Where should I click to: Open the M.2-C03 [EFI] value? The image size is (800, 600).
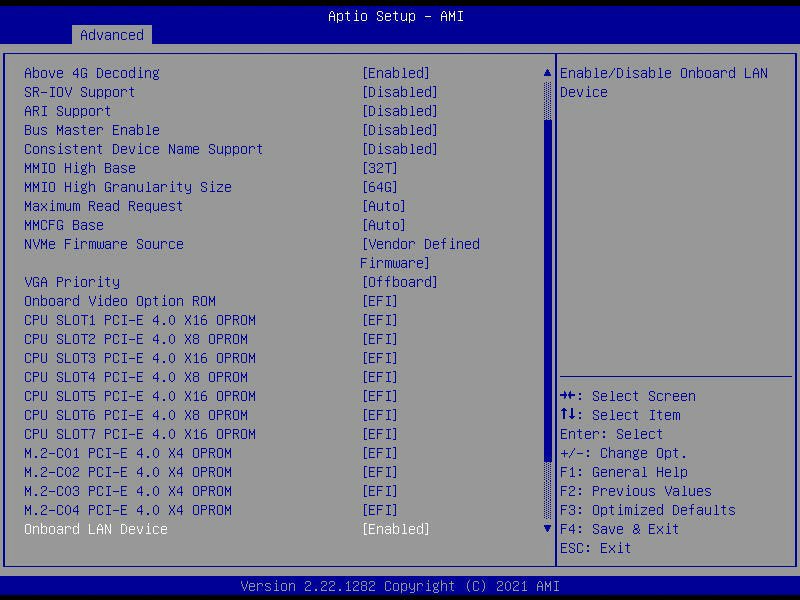[x=380, y=491]
